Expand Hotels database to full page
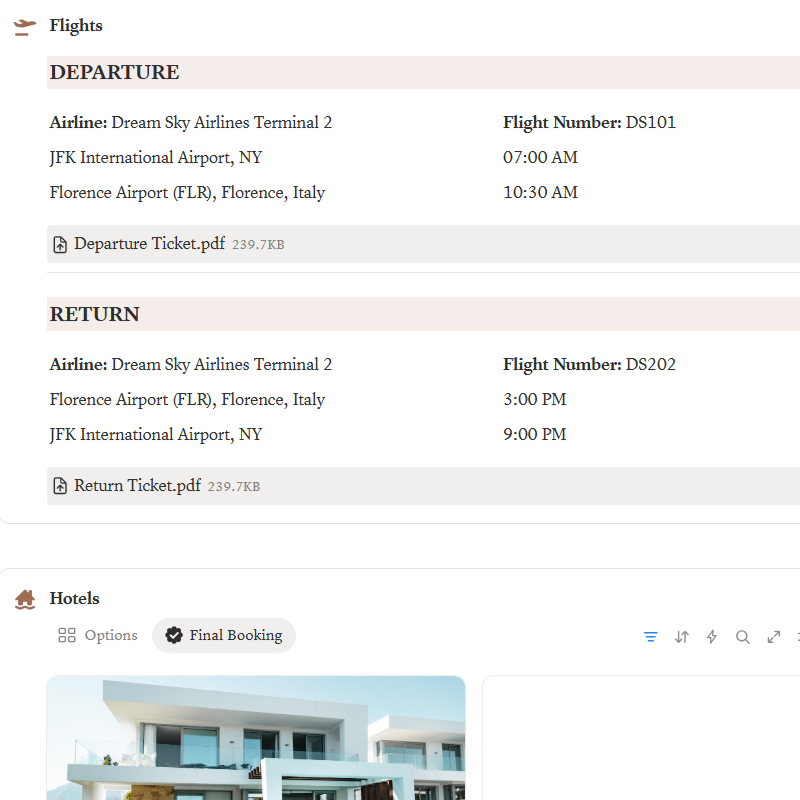This screenshot has height=800, width=800. tap(774, 637)
